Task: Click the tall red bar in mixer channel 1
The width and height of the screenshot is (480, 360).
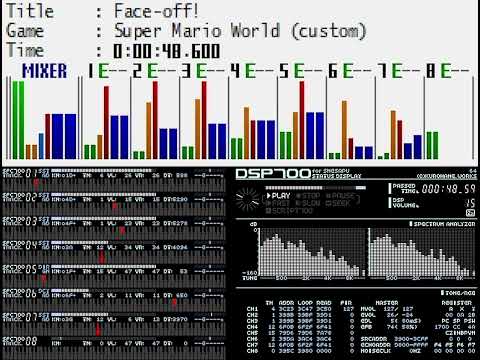Action: pos(106,122)
